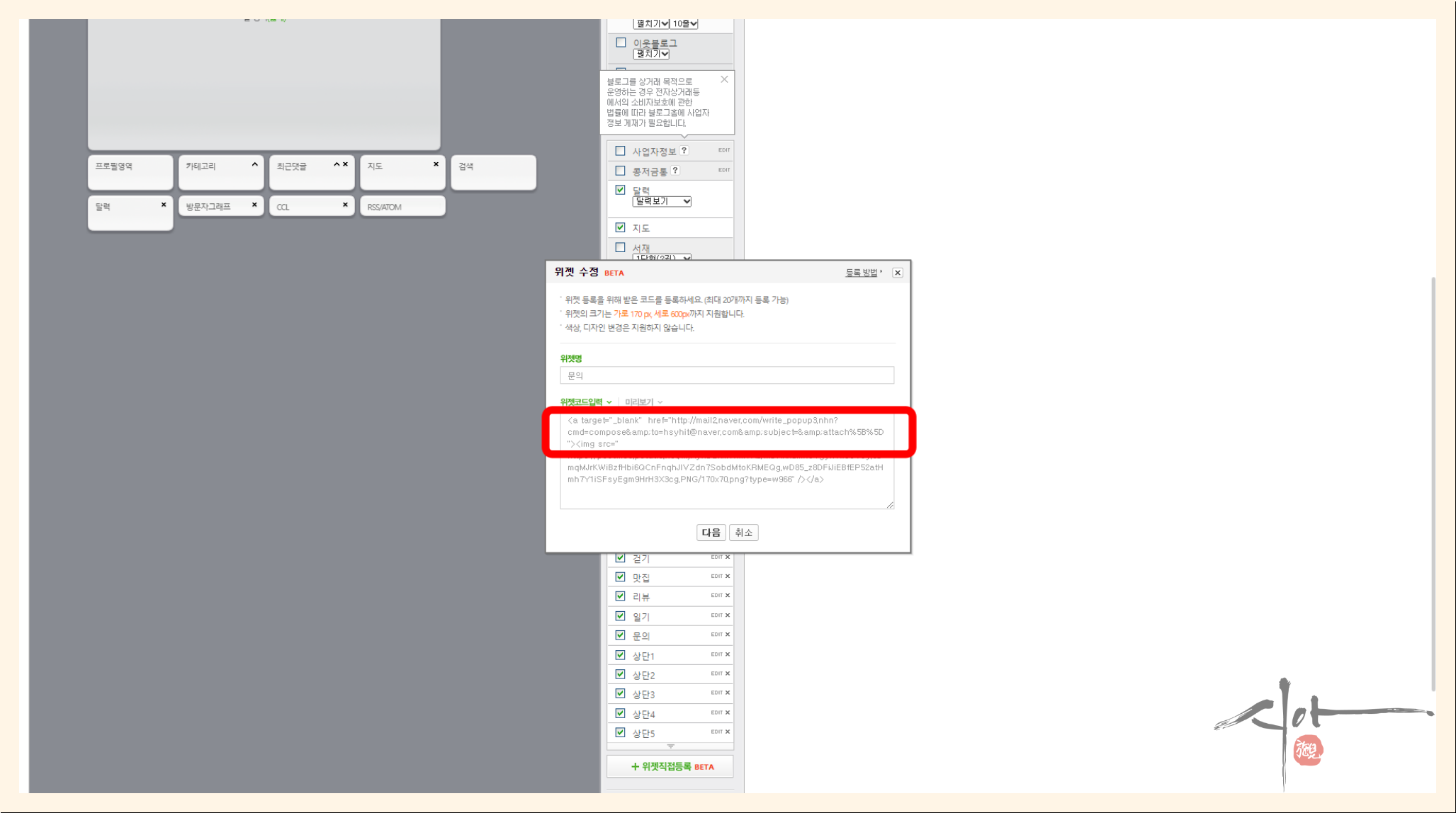
Task: Edit the 일기 widget via EDIT
Action: [716, 615]
